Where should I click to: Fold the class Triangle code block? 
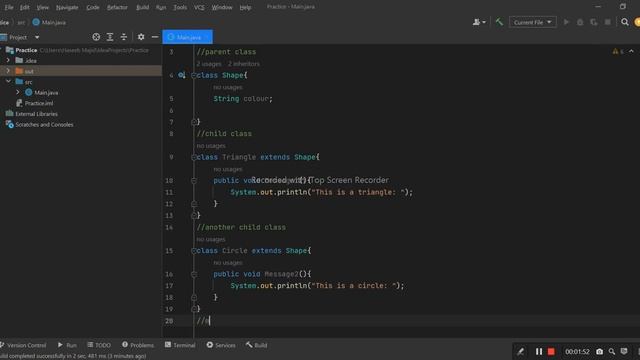click(194, 157)
